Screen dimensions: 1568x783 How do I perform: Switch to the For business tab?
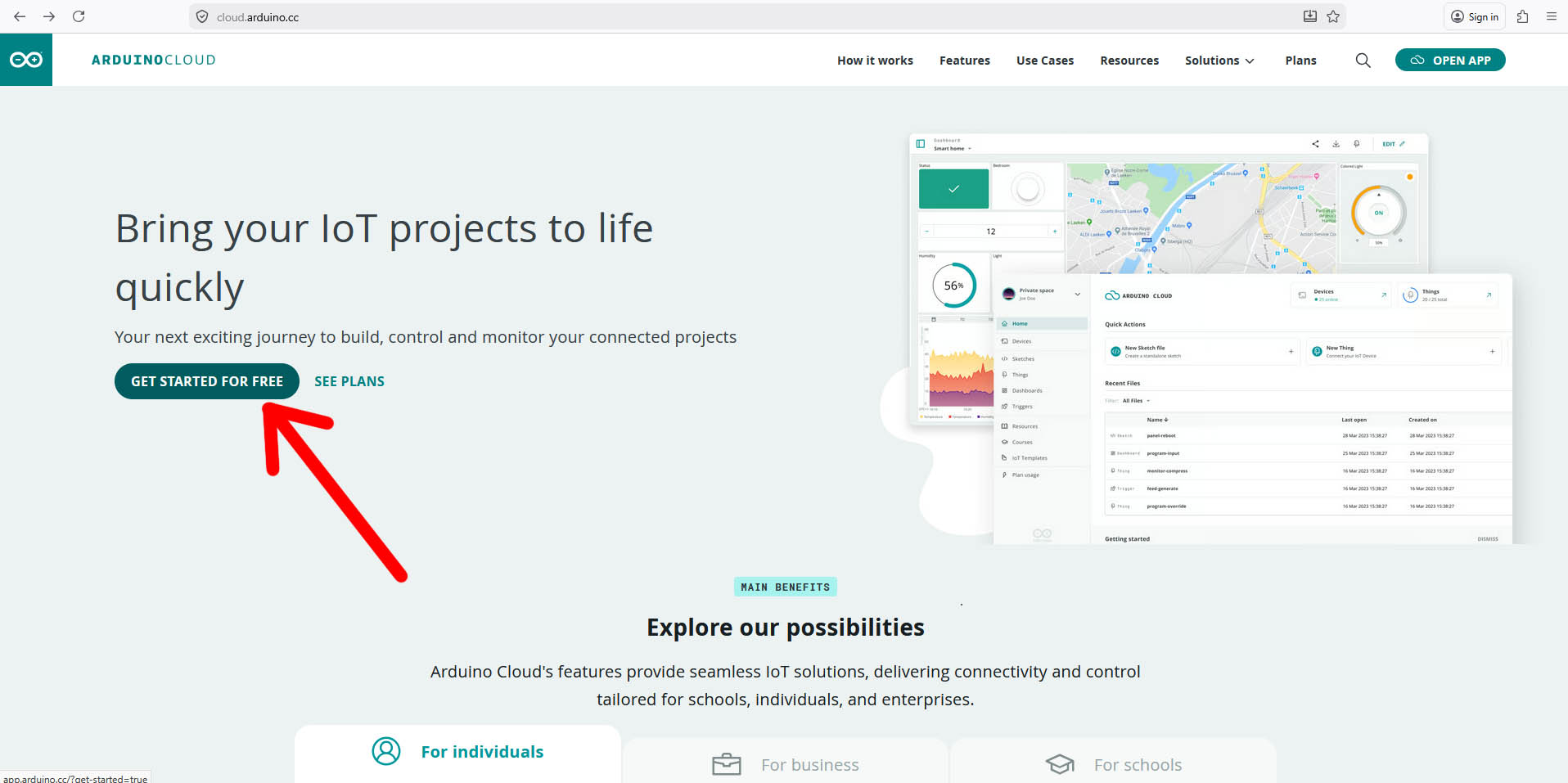[x=785, y=761]
